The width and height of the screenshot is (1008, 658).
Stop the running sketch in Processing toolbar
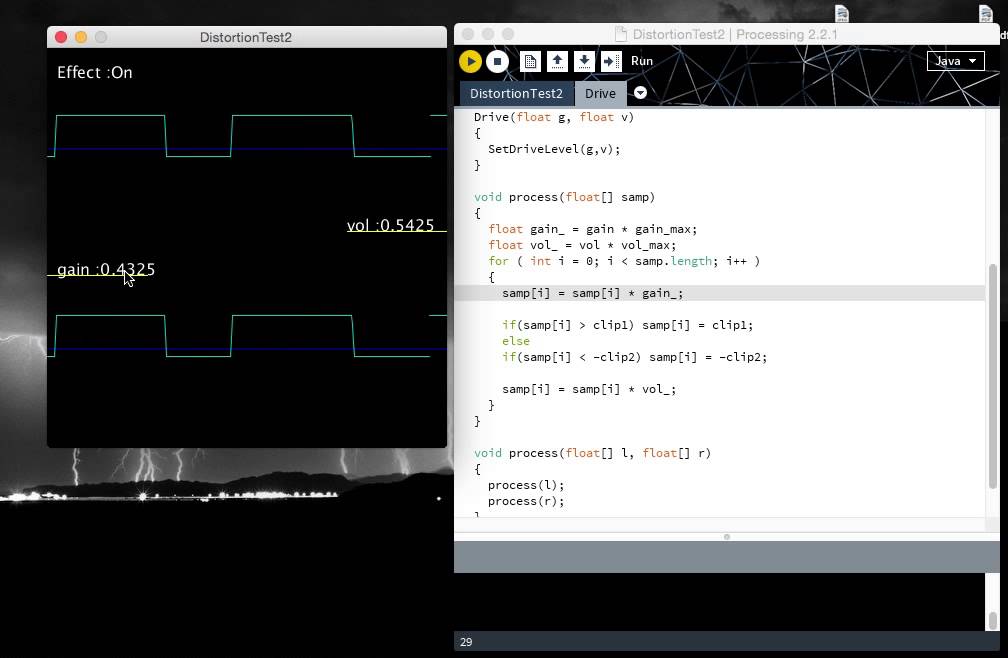(497, 61)
